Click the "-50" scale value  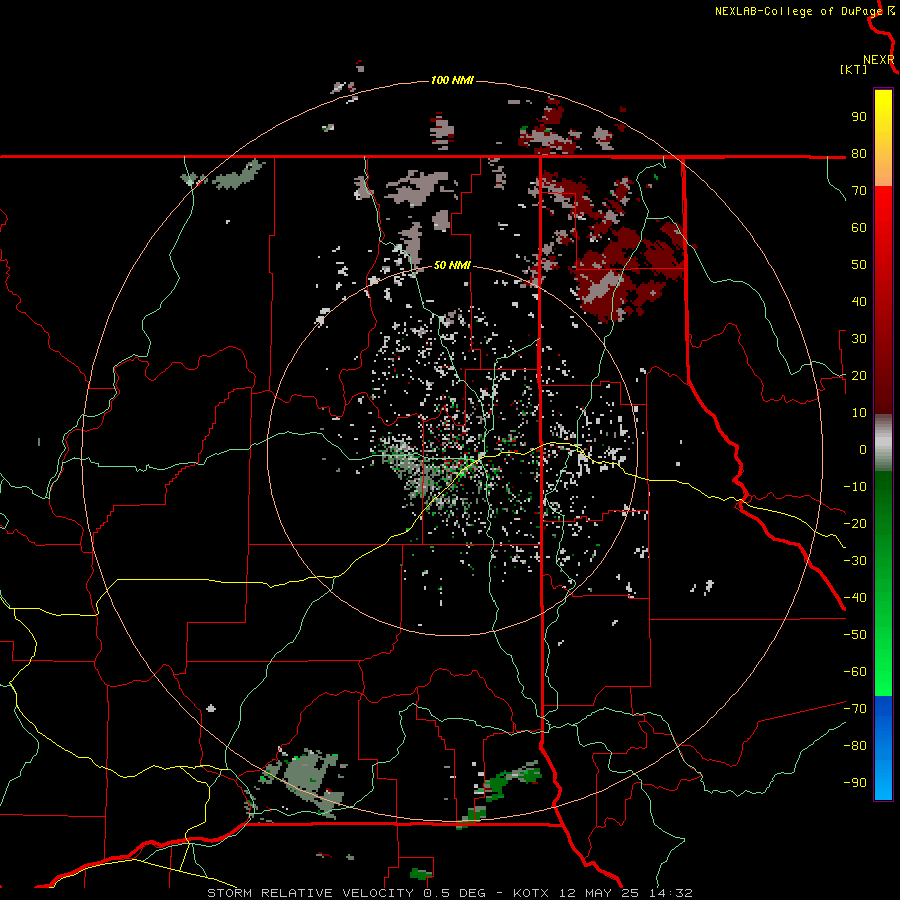pyautogui.click(x=855, y=635)
